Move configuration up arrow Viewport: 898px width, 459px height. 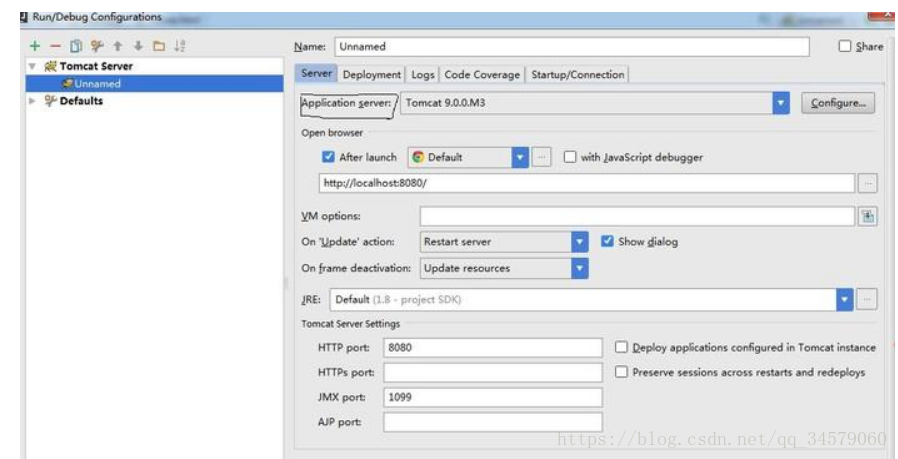pos(118,46)
